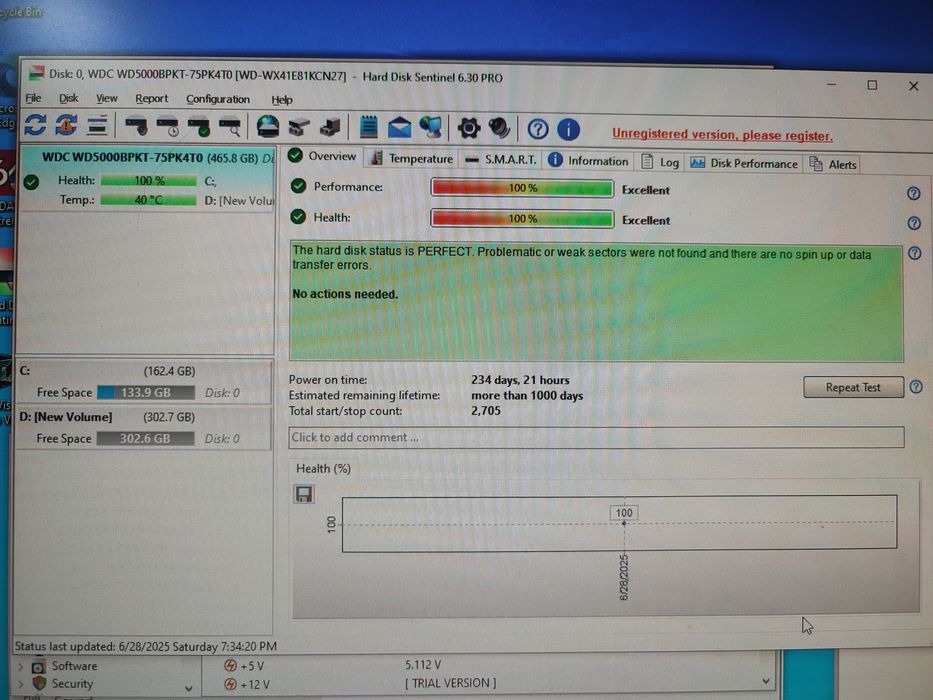Open the Configuration menu

[218, 99]
